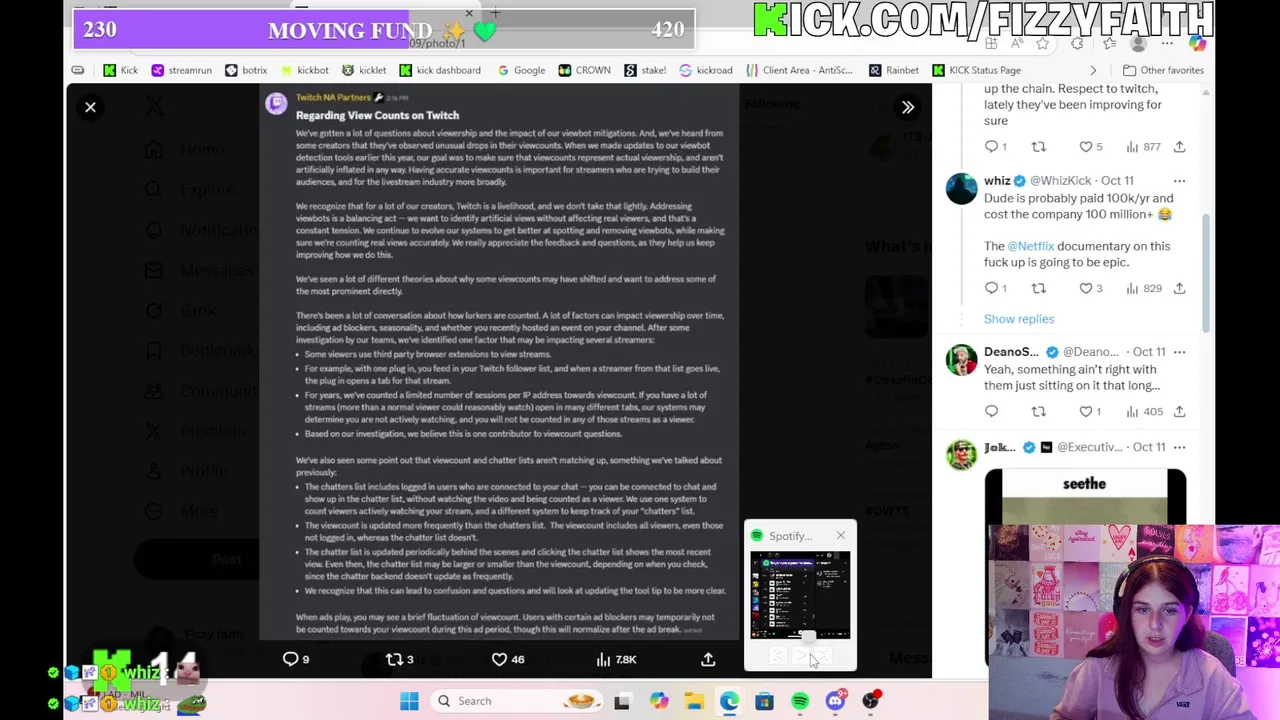Open the Other favorites folder
The image size is (1280, 720).
[x=1163, y=70]
